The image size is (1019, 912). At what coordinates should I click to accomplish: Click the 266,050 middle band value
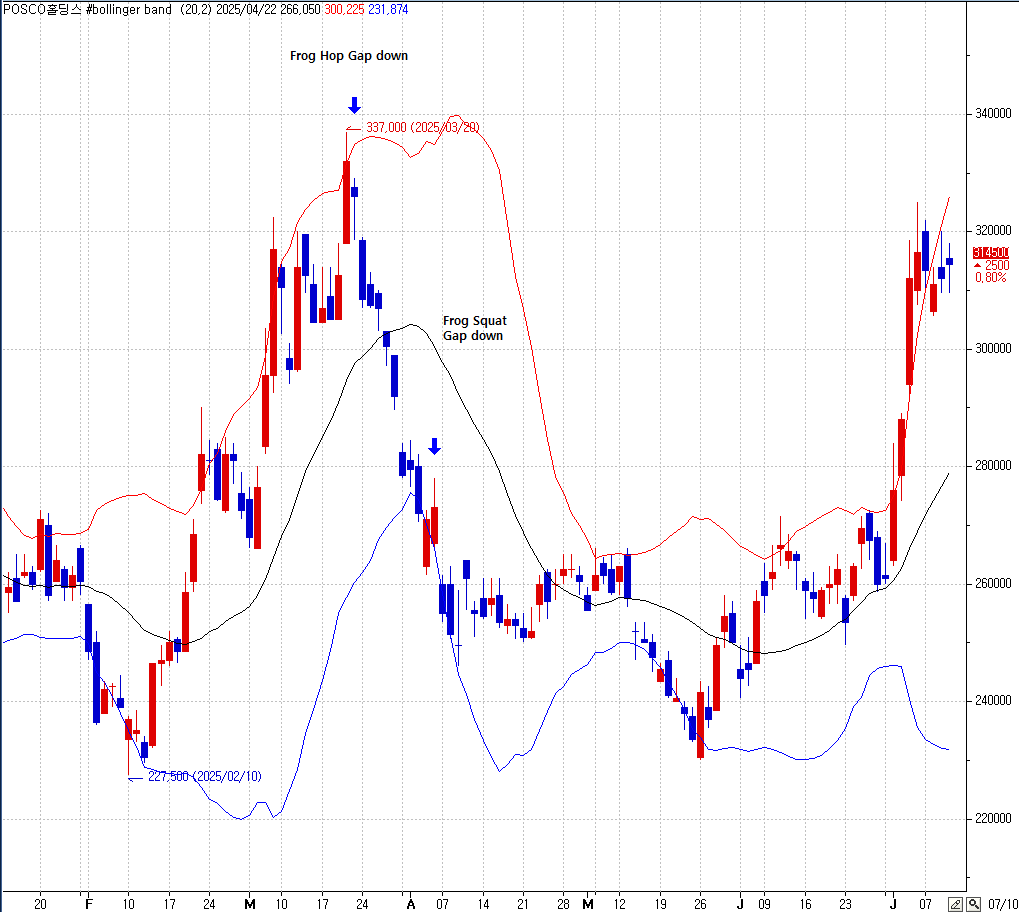[300, 9]
